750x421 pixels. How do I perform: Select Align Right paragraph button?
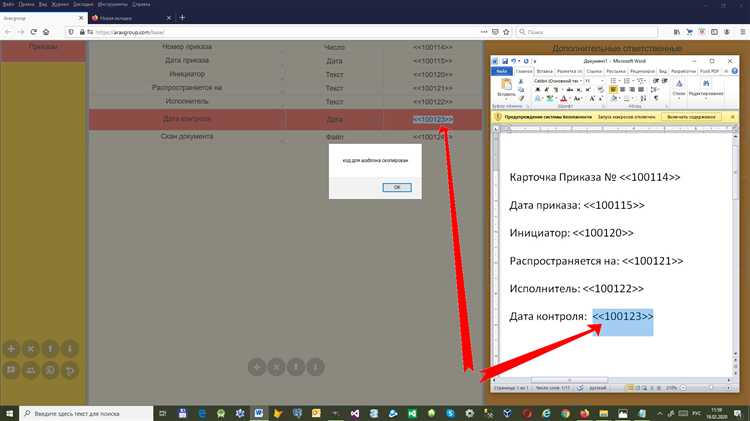pos(632,89)
